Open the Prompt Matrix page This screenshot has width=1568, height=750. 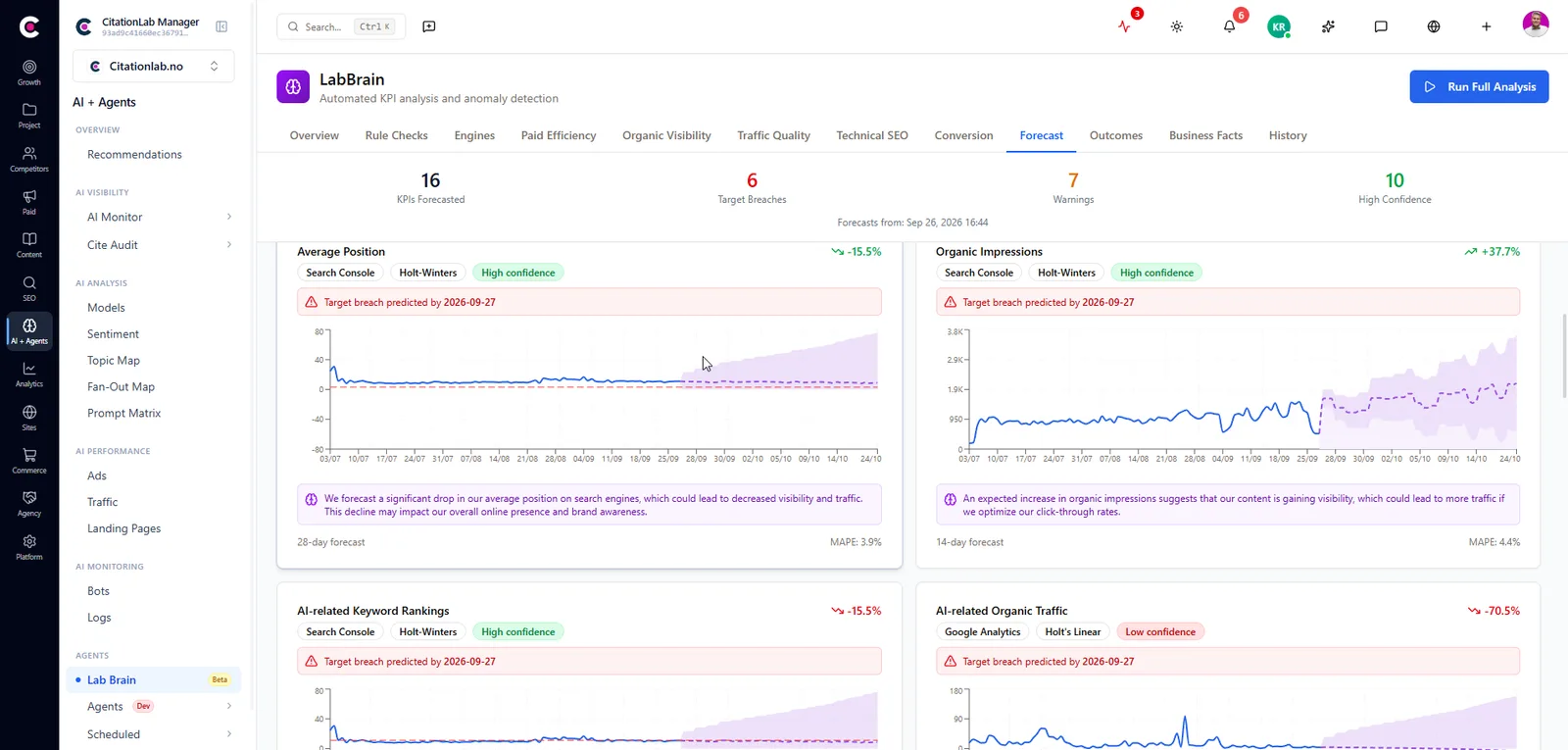(124, 413)
